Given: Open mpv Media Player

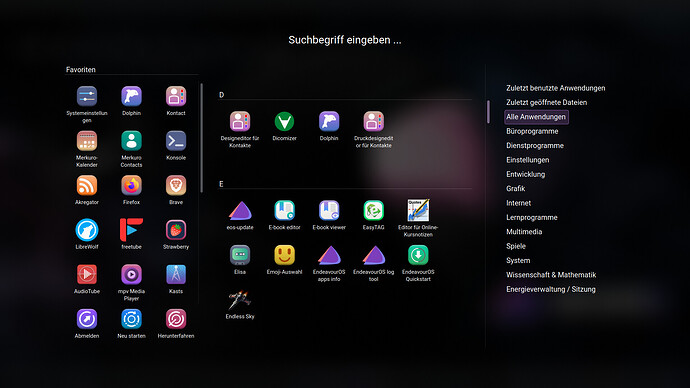Looking at the screenshot, I should point(131,274).
